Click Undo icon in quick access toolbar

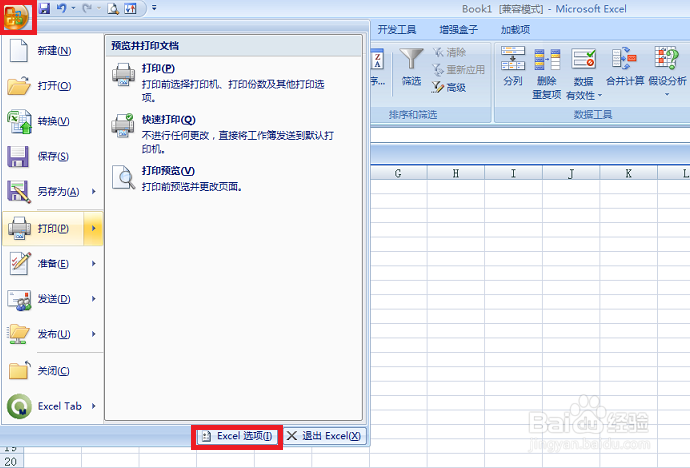(61, 8)
